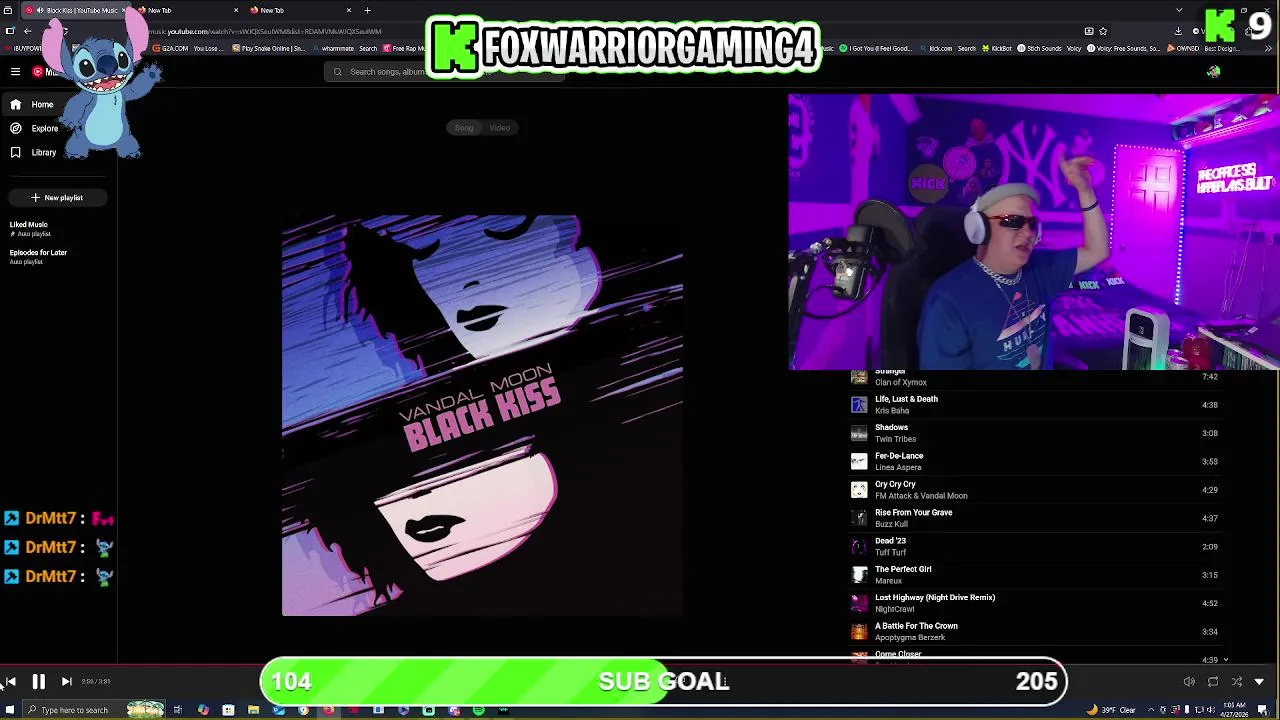Toggle the hamburger guide menu
1280x720 pixels.
pos(15,72)
